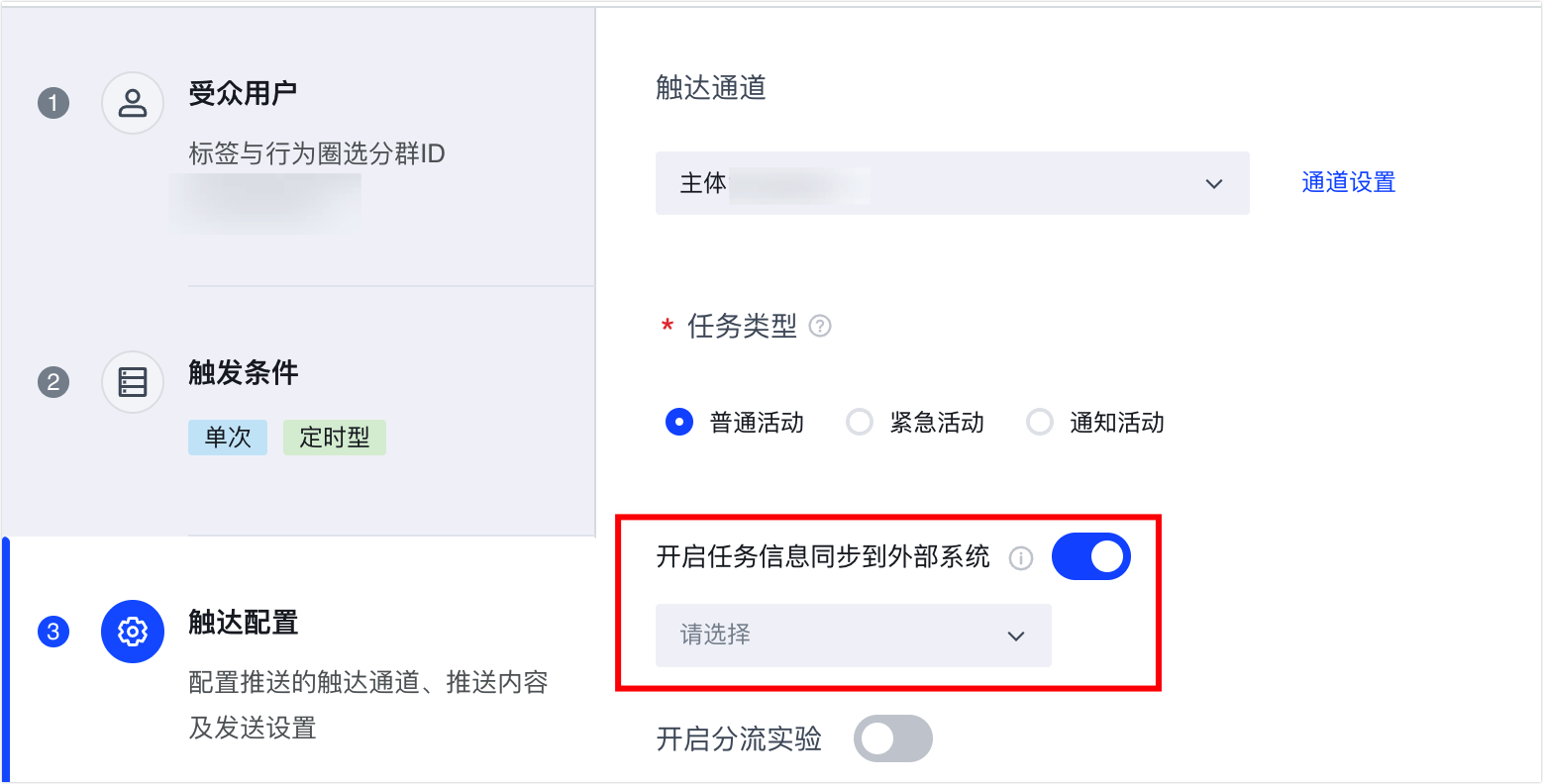
Task: Click the 定时型 tag
Action: pyautogui.click(x=334, y=438)
